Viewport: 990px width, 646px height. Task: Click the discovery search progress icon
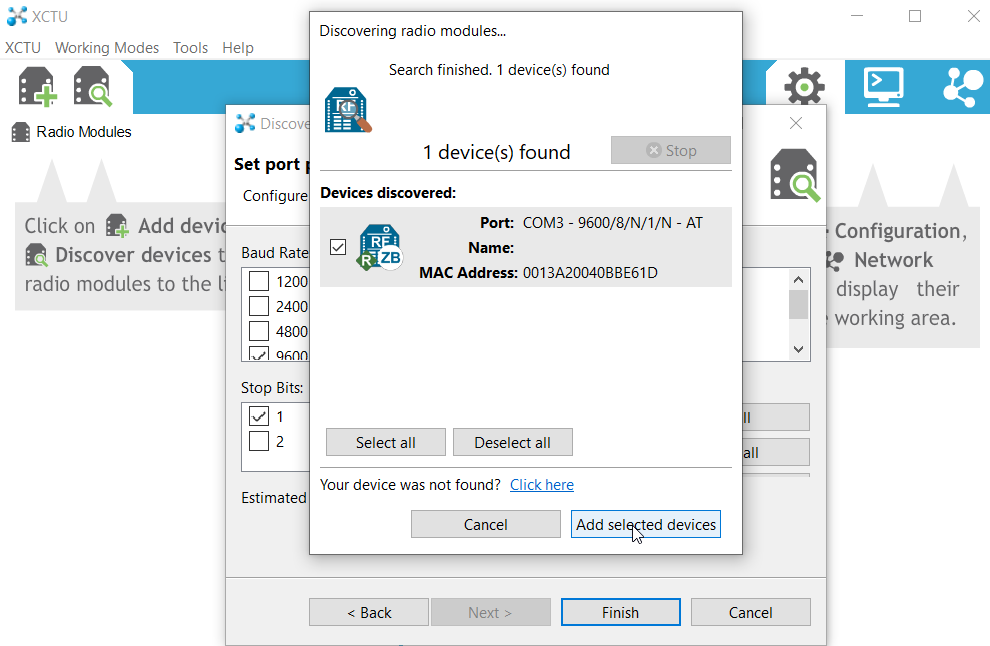[348, 110]
